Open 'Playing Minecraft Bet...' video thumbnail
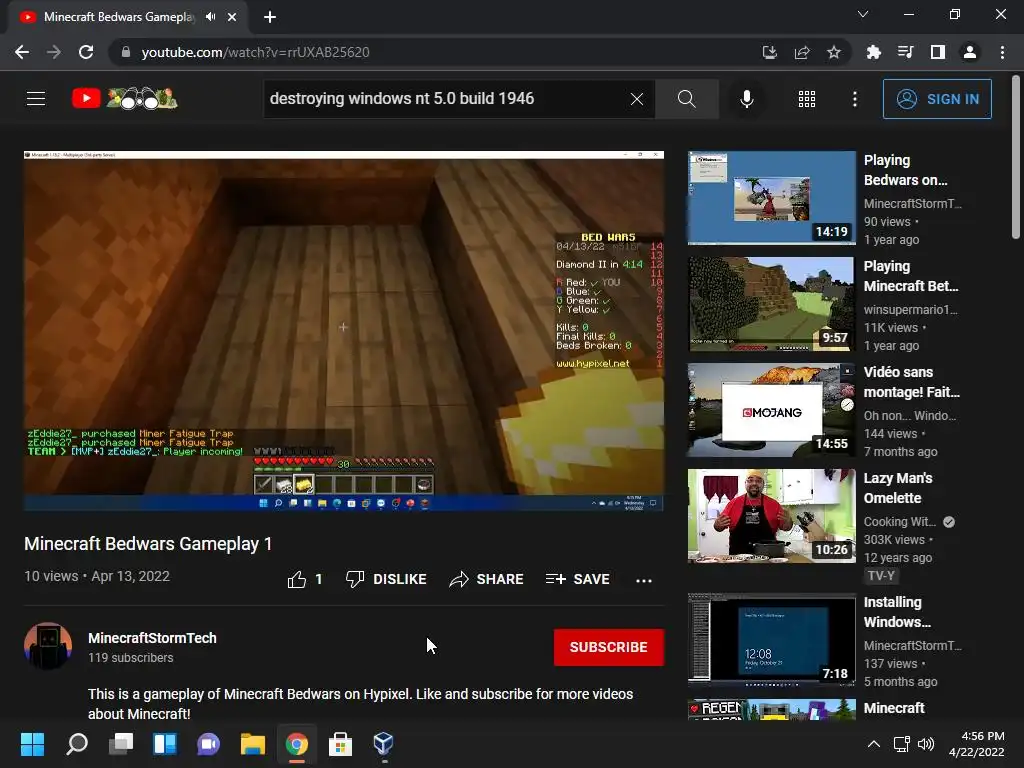 point(772,304)
